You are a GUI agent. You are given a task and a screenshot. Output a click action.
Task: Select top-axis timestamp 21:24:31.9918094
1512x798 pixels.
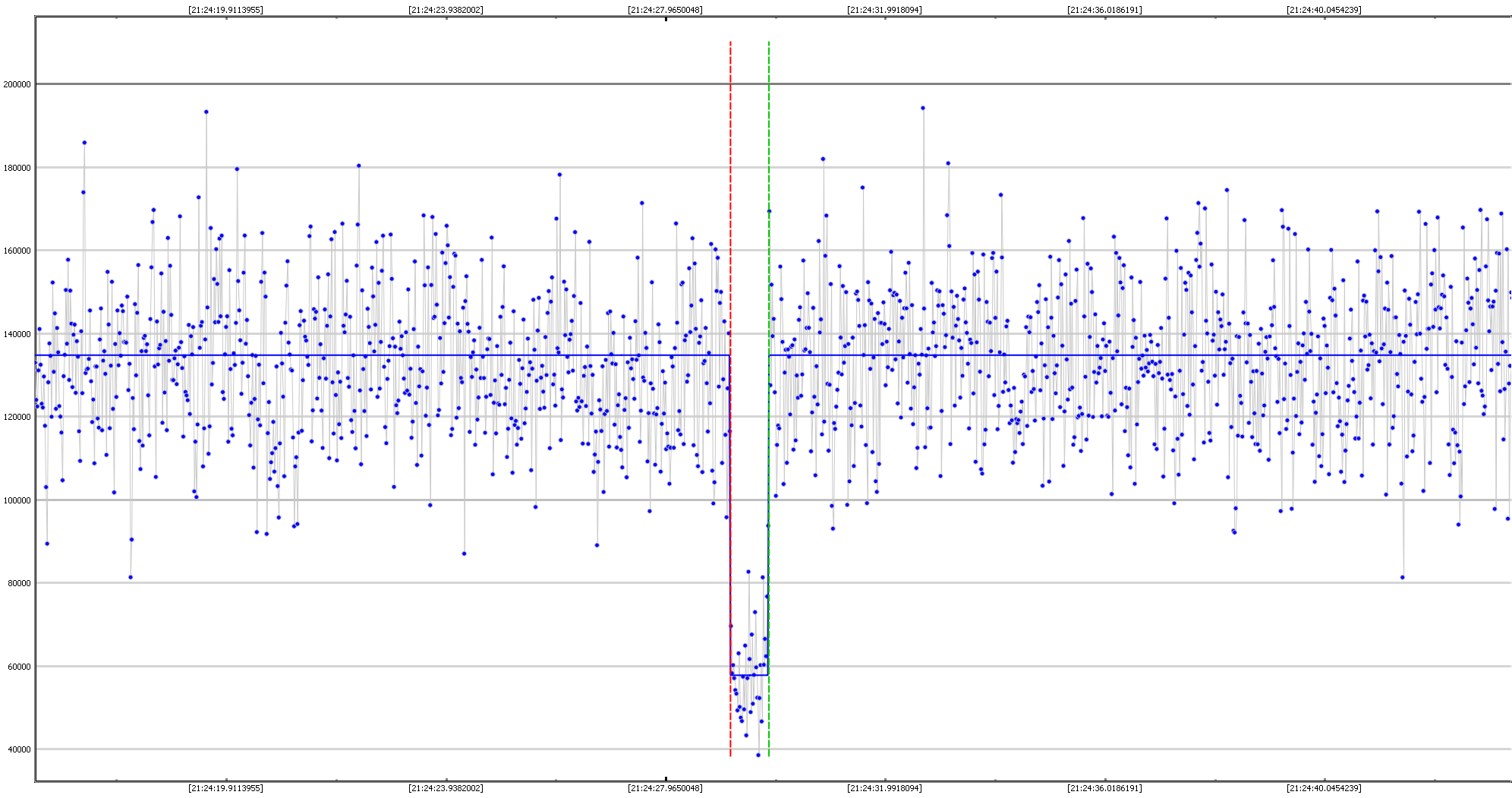885,10
